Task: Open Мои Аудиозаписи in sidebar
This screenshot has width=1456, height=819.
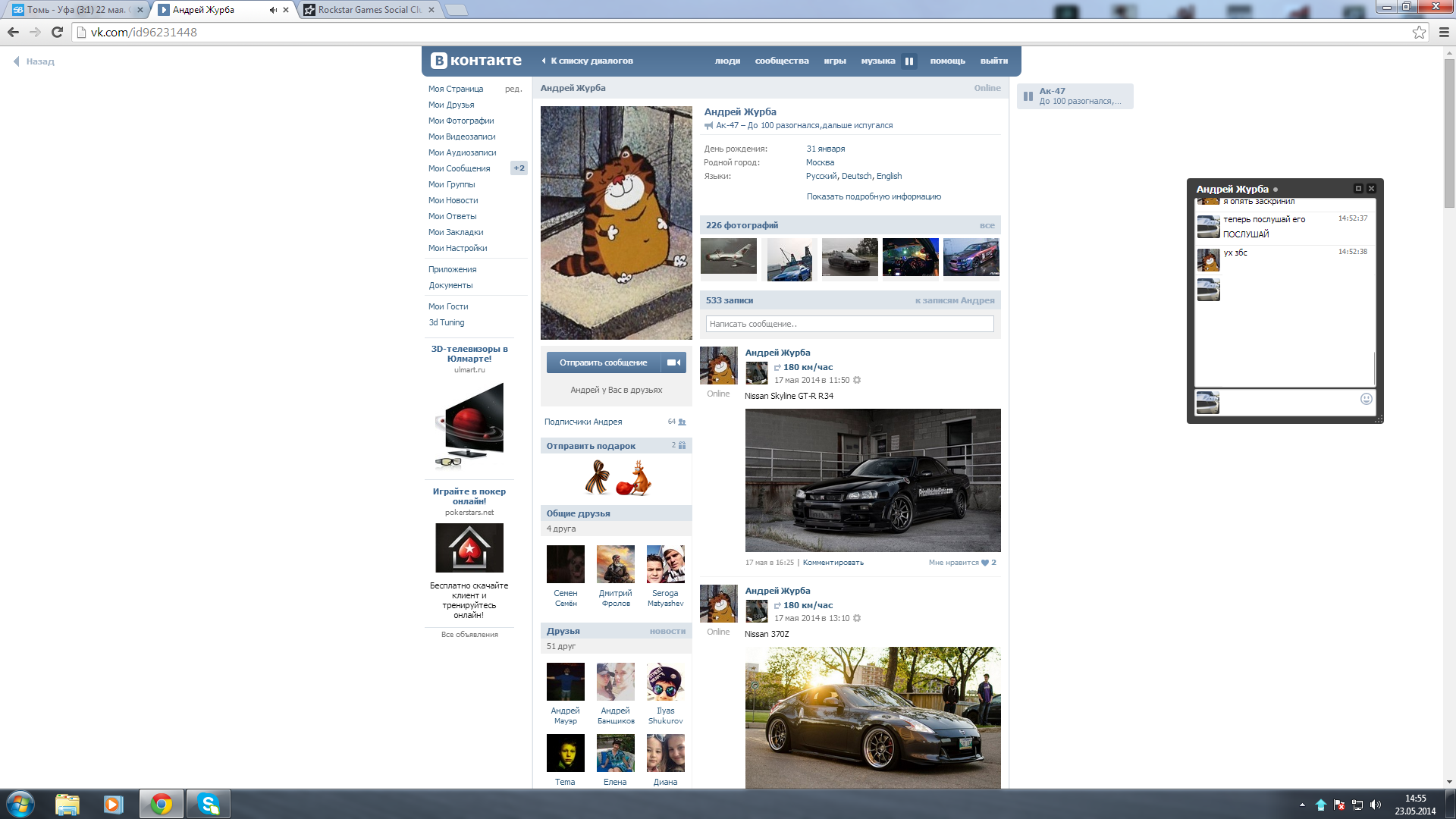Action: coord(462,152)
